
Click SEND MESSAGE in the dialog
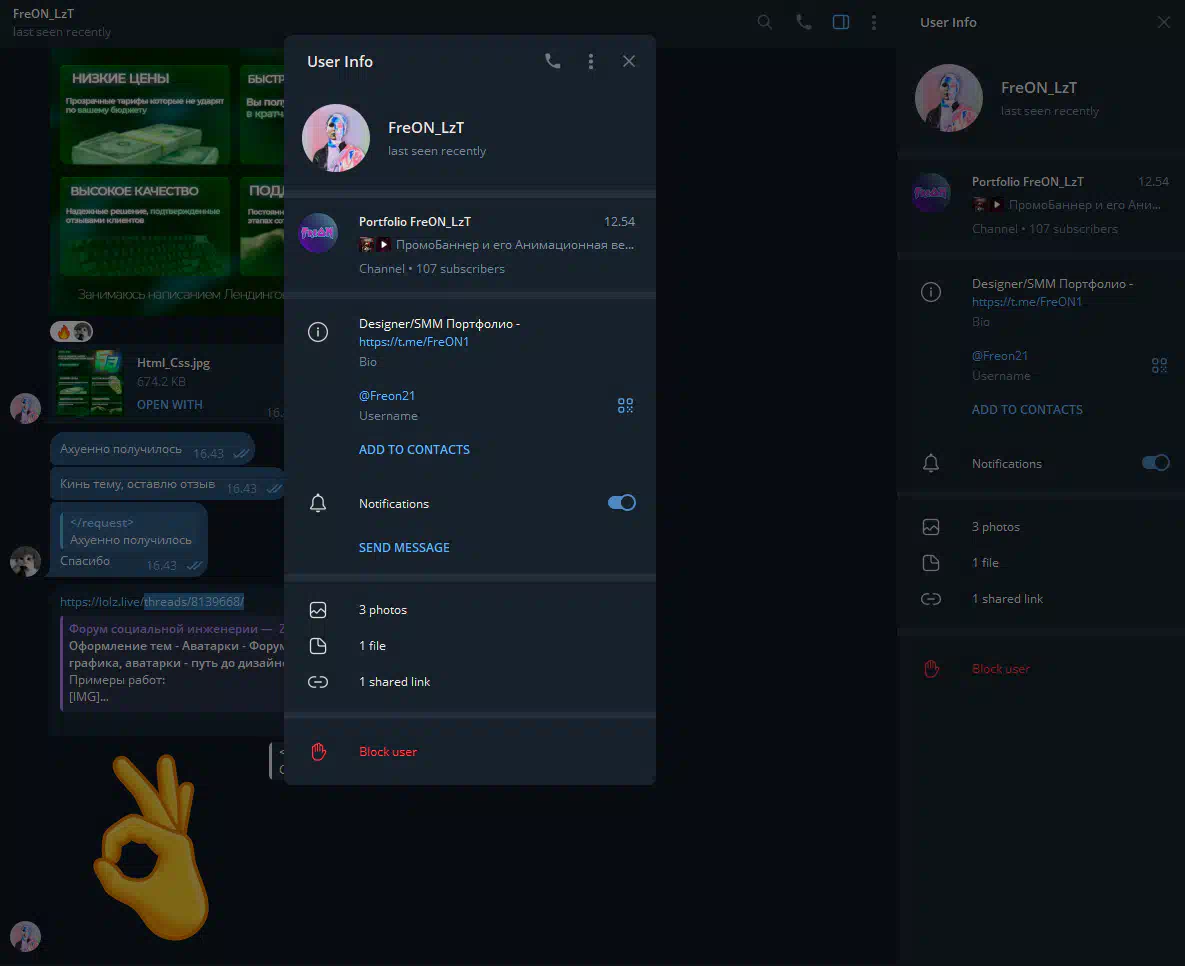coord(404,548)
